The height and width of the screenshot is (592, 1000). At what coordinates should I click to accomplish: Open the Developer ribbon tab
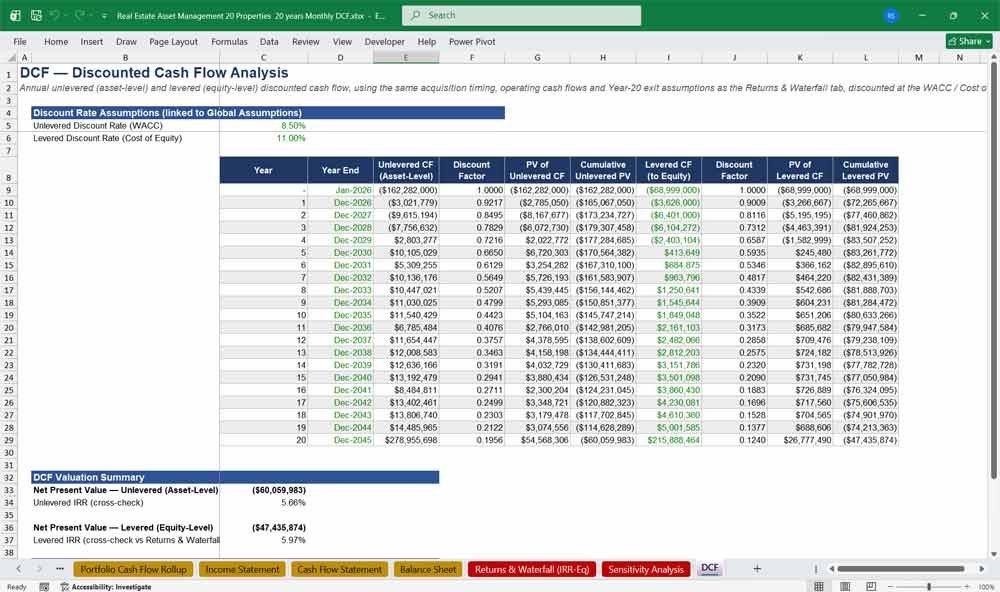(385, 41)
